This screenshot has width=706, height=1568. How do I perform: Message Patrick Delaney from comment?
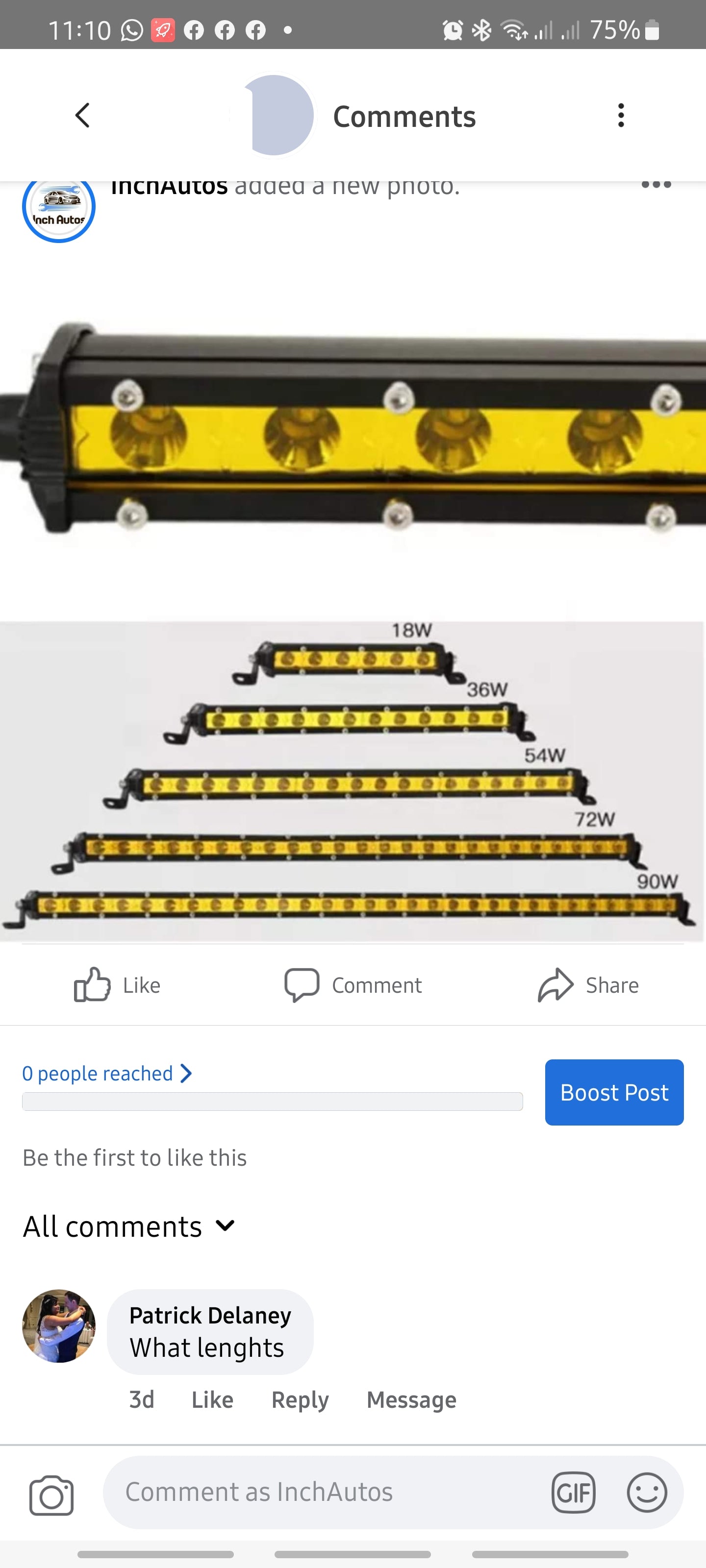click(411, 1399)
